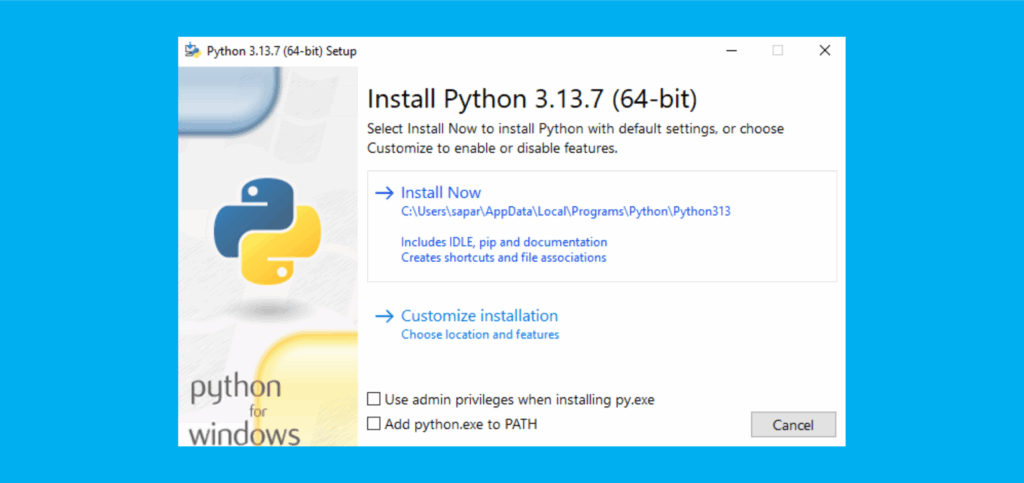Enable admin privileges when installing py.exe
1024x483 pixels.
(x=374, y=399)
